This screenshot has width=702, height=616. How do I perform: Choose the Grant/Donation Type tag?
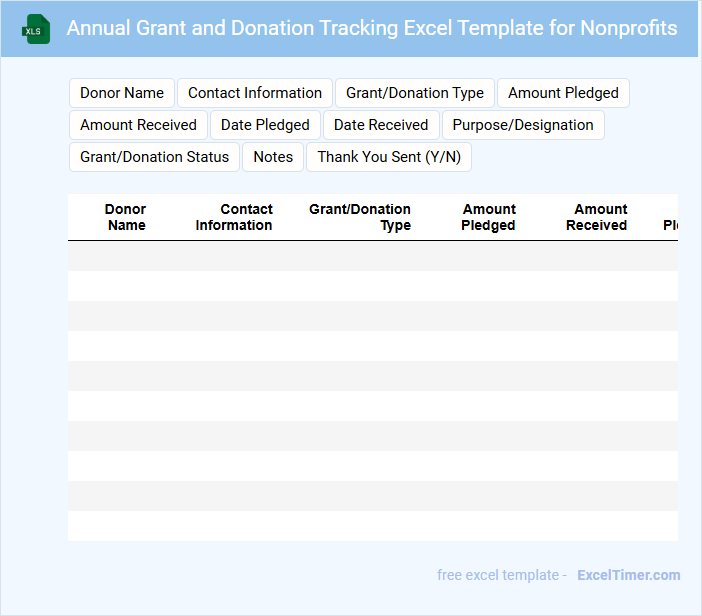pos(415,93)
